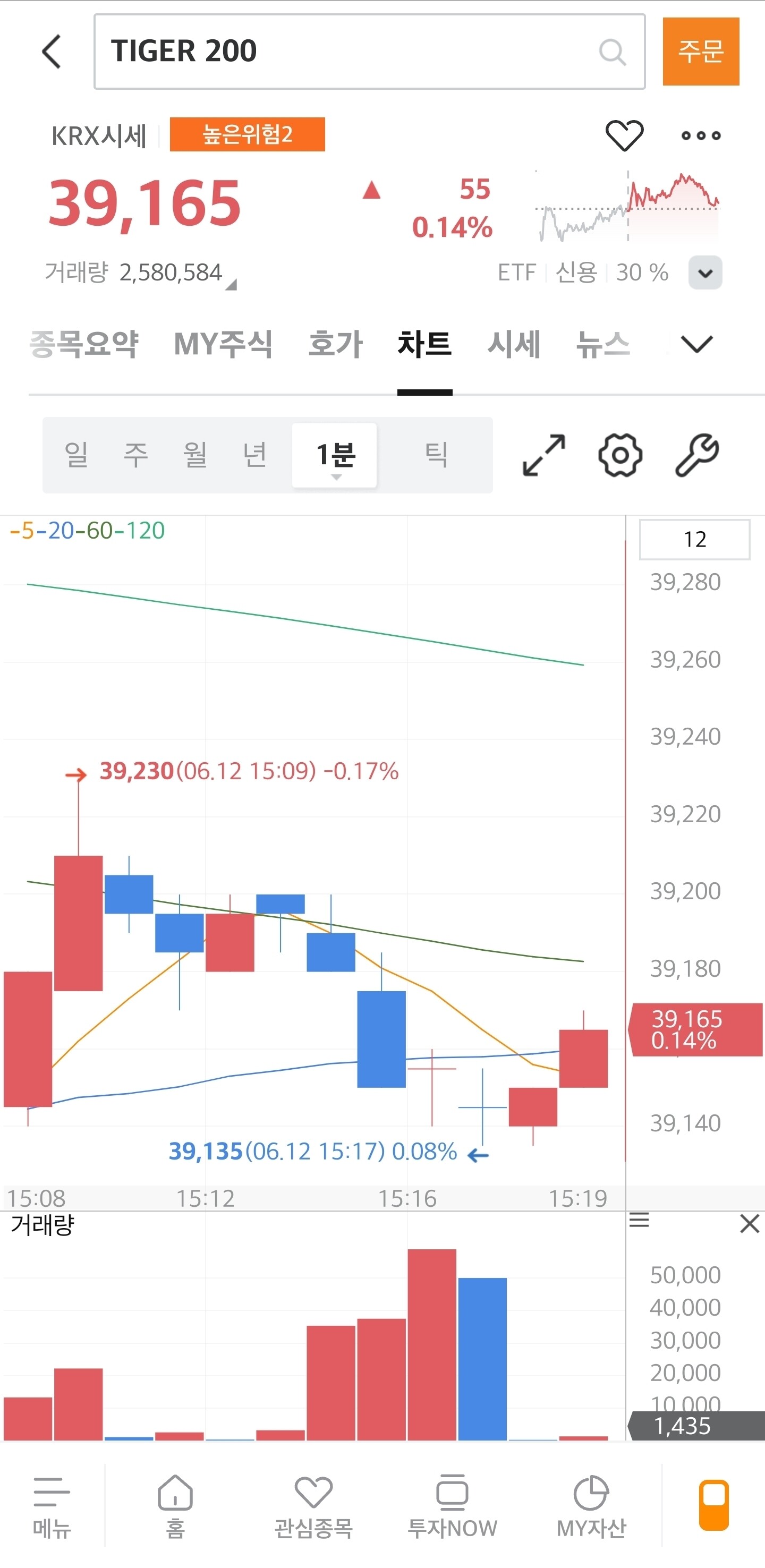The height and width of the screenshot is (1568, 765).
Task: Expand ETF credit info chevron
Action: point(705,272)
